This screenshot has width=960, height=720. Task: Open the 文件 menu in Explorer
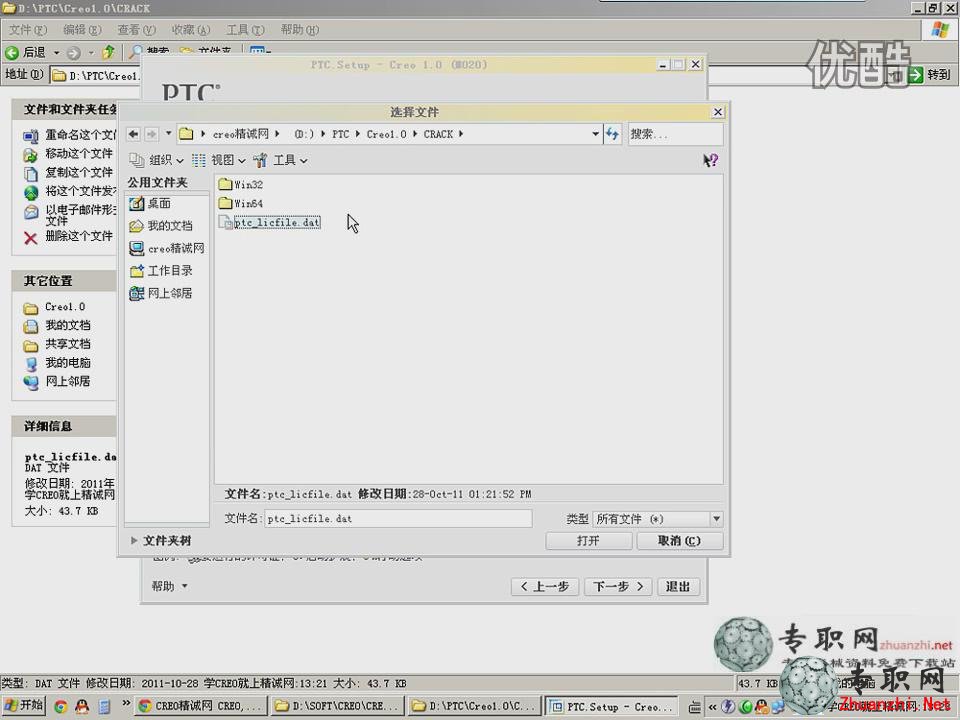pos(28,30)
